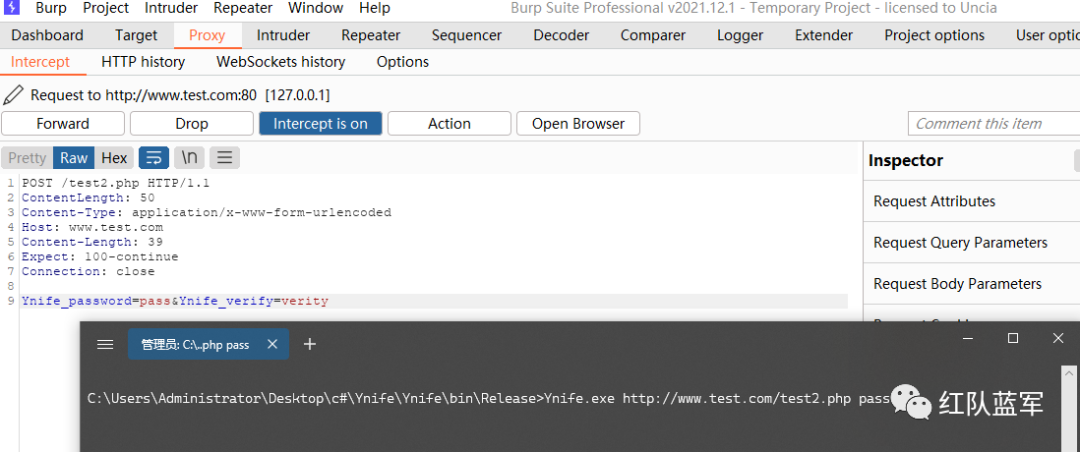
Task: Click the Inspector panel heading
Action: pos(906,161)
